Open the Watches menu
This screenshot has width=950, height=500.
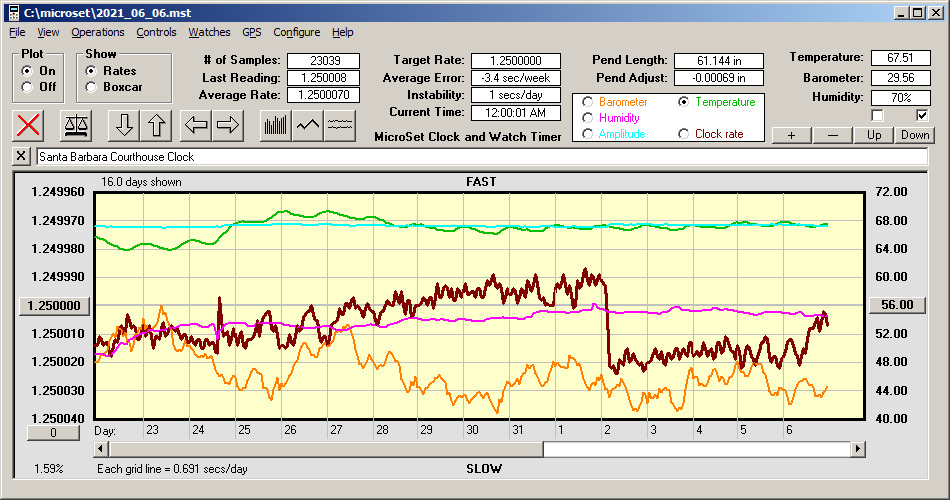(x=209, y=32)
